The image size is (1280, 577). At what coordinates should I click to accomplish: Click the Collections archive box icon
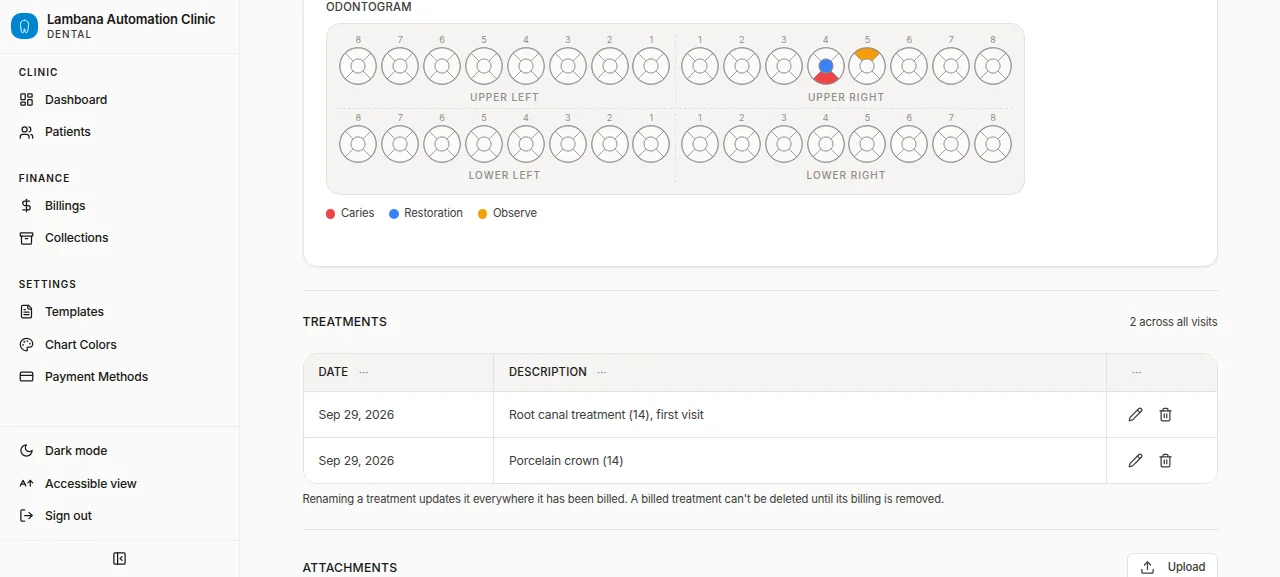coord(27,238)
